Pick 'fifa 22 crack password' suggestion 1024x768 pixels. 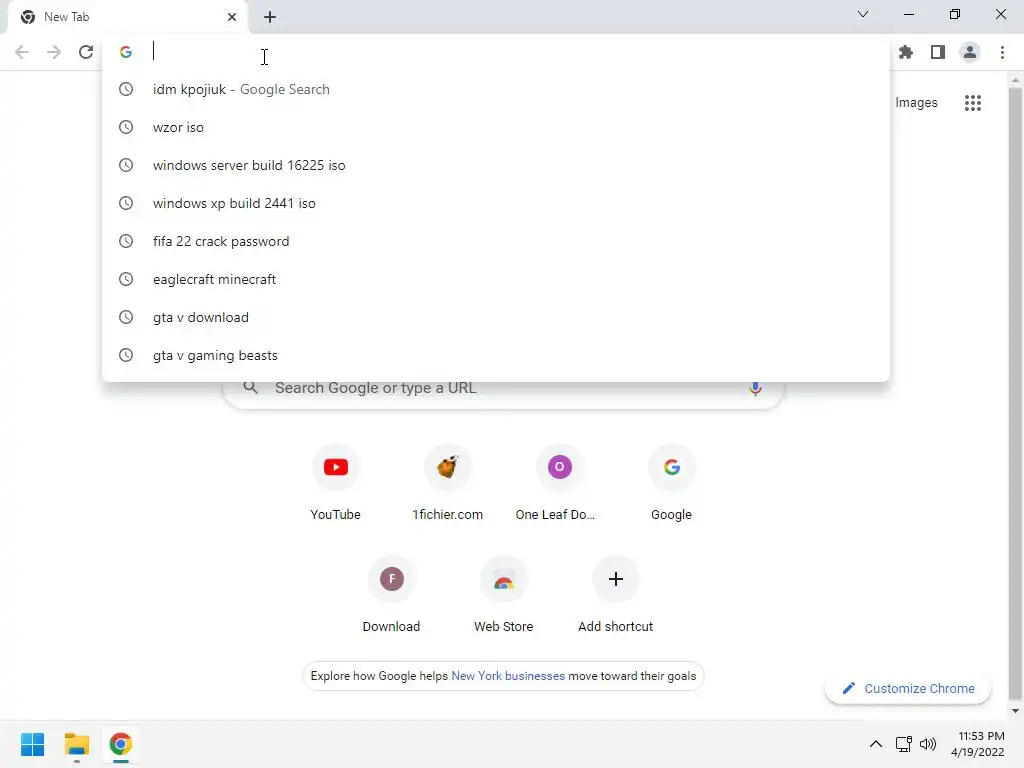(496, 241)
